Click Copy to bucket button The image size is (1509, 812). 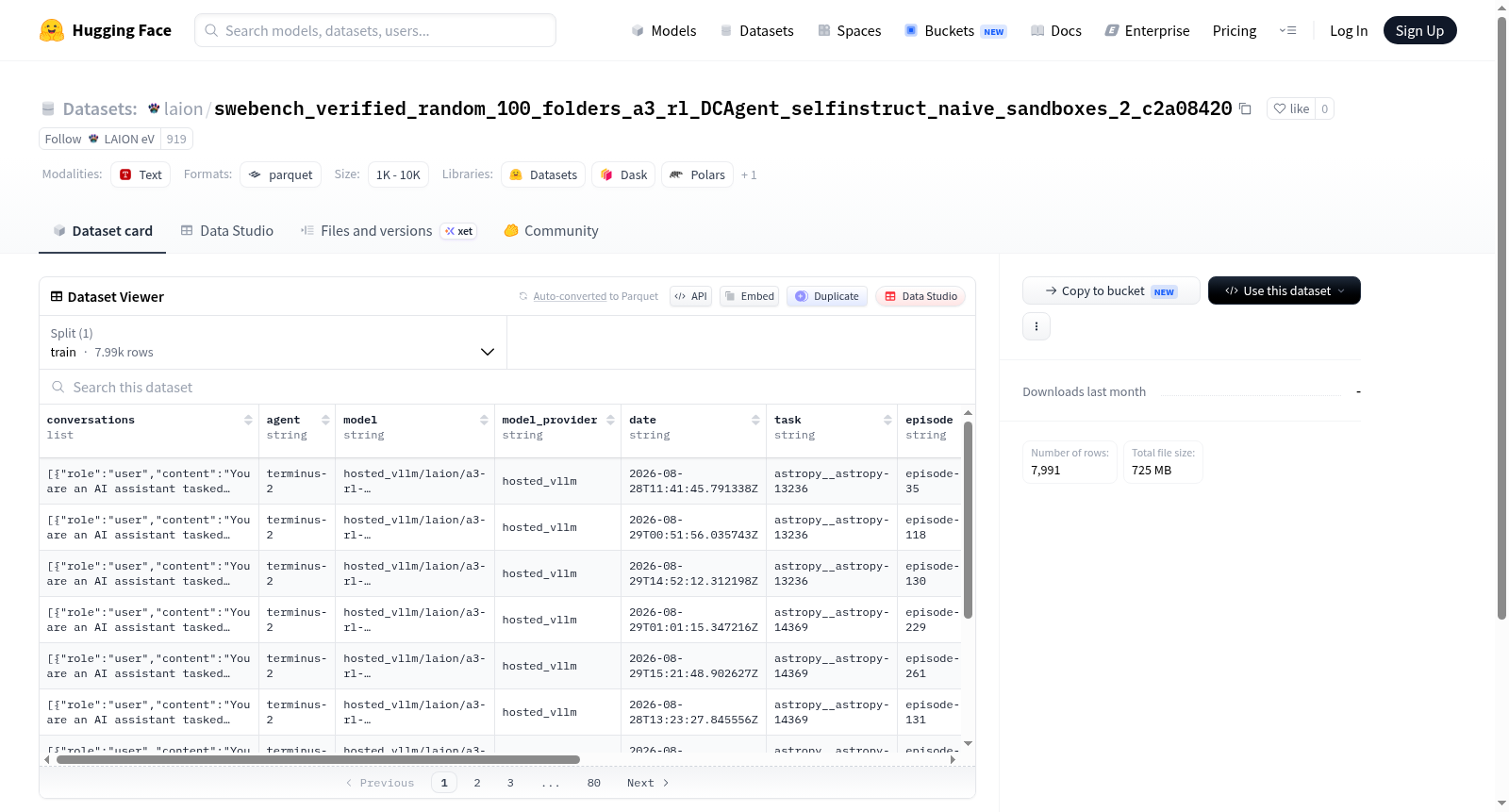[1111, 290]
